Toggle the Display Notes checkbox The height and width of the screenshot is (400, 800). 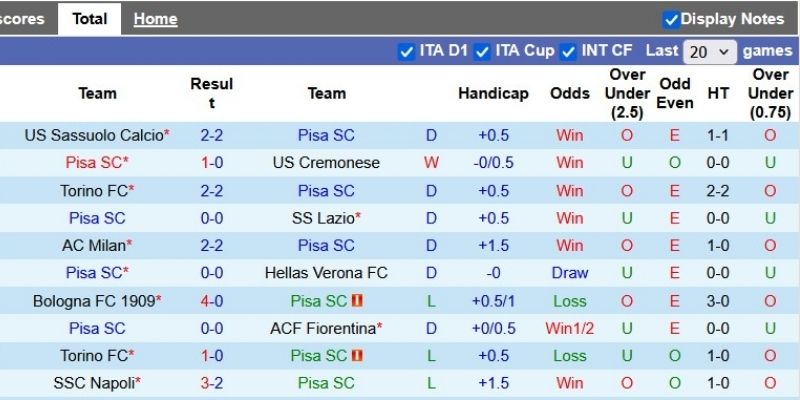(671, 19)
